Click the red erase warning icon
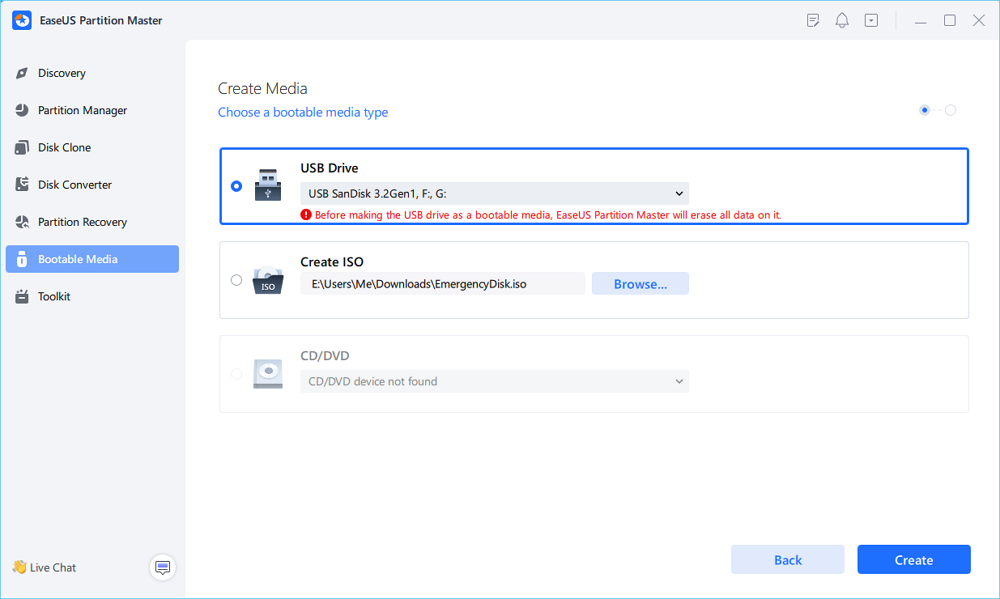This screenshot has height=599, width=1000. pyautogui.click(x=306, y=215)
